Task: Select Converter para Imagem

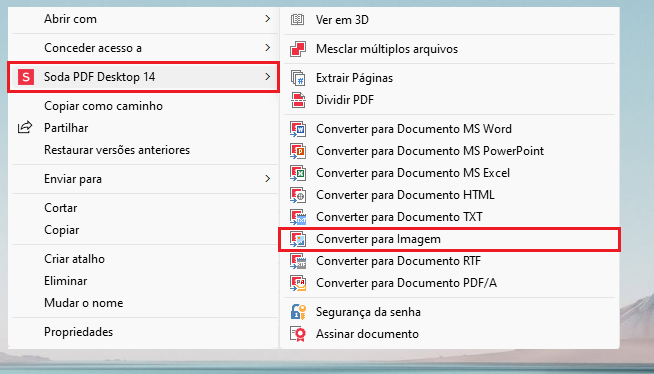Action: 450,239
